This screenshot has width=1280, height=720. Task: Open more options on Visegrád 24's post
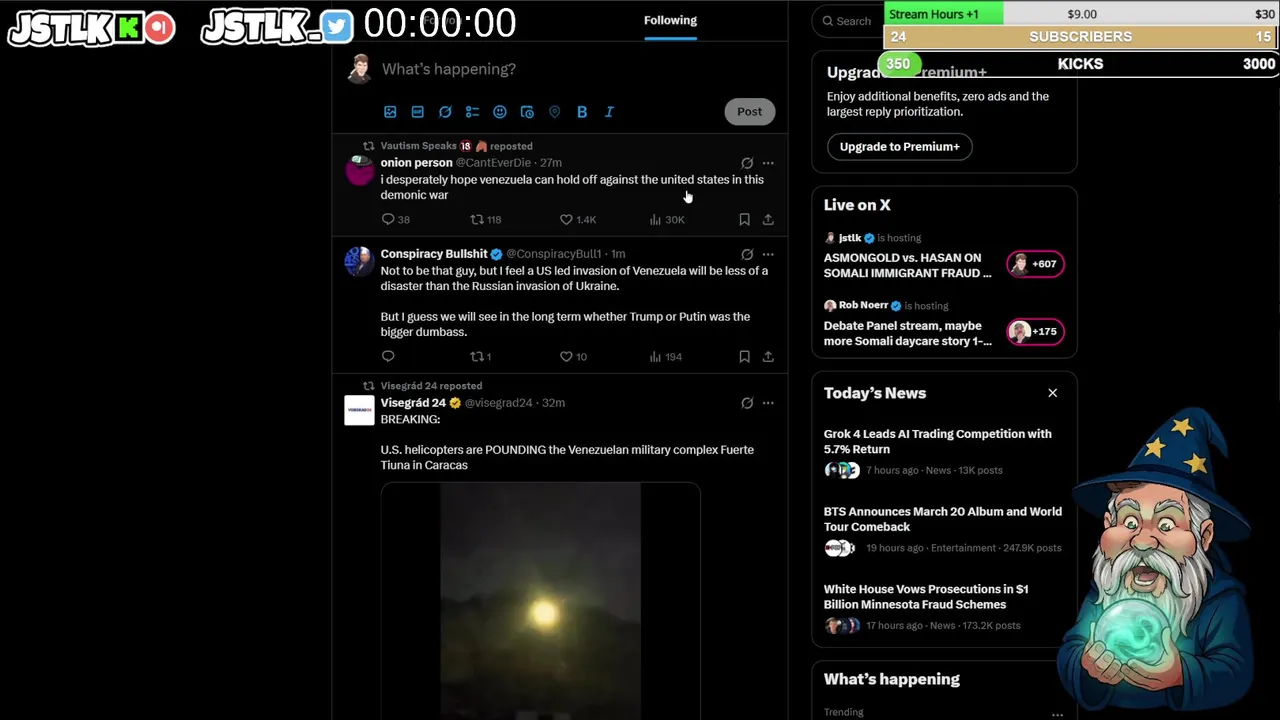(768, 403)
